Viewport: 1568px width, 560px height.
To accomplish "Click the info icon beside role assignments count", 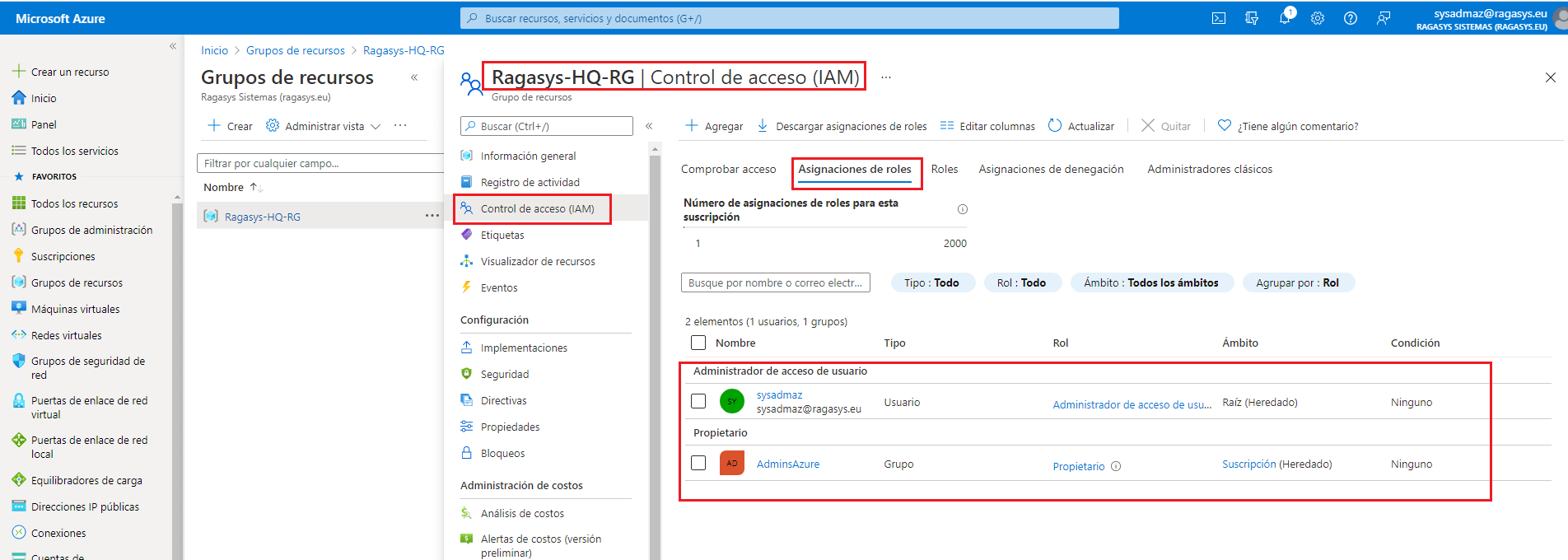I will click(x=963, y=209).
